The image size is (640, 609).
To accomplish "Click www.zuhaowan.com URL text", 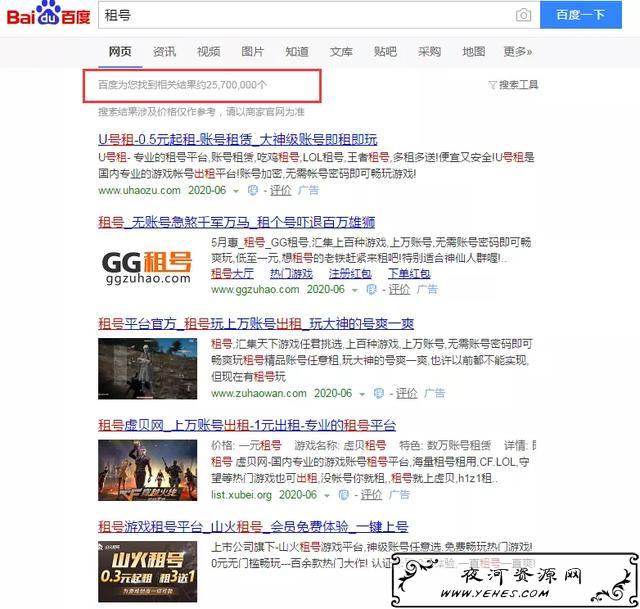I will 259,393.
